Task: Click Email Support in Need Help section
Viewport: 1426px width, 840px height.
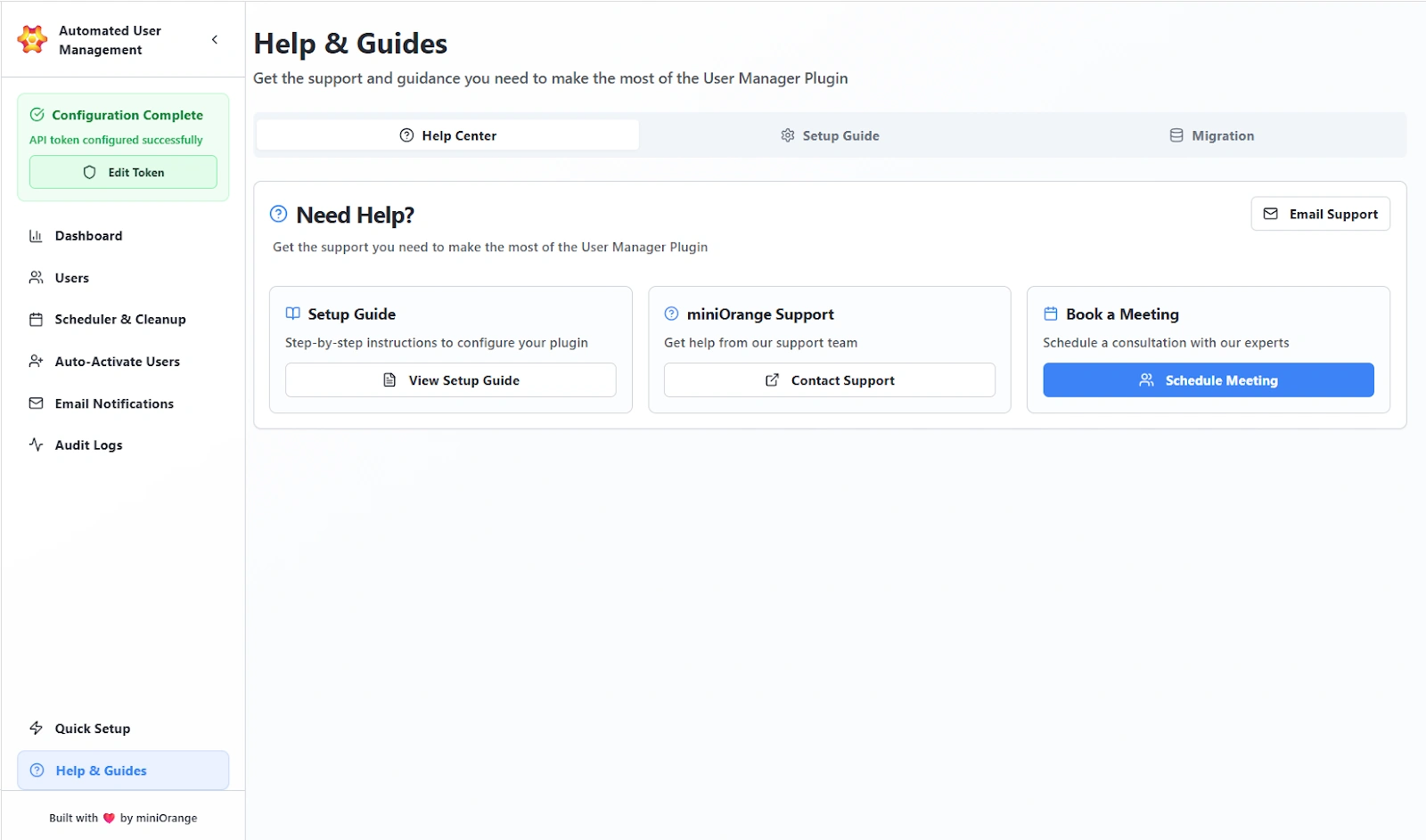Action: (1320, 214)
